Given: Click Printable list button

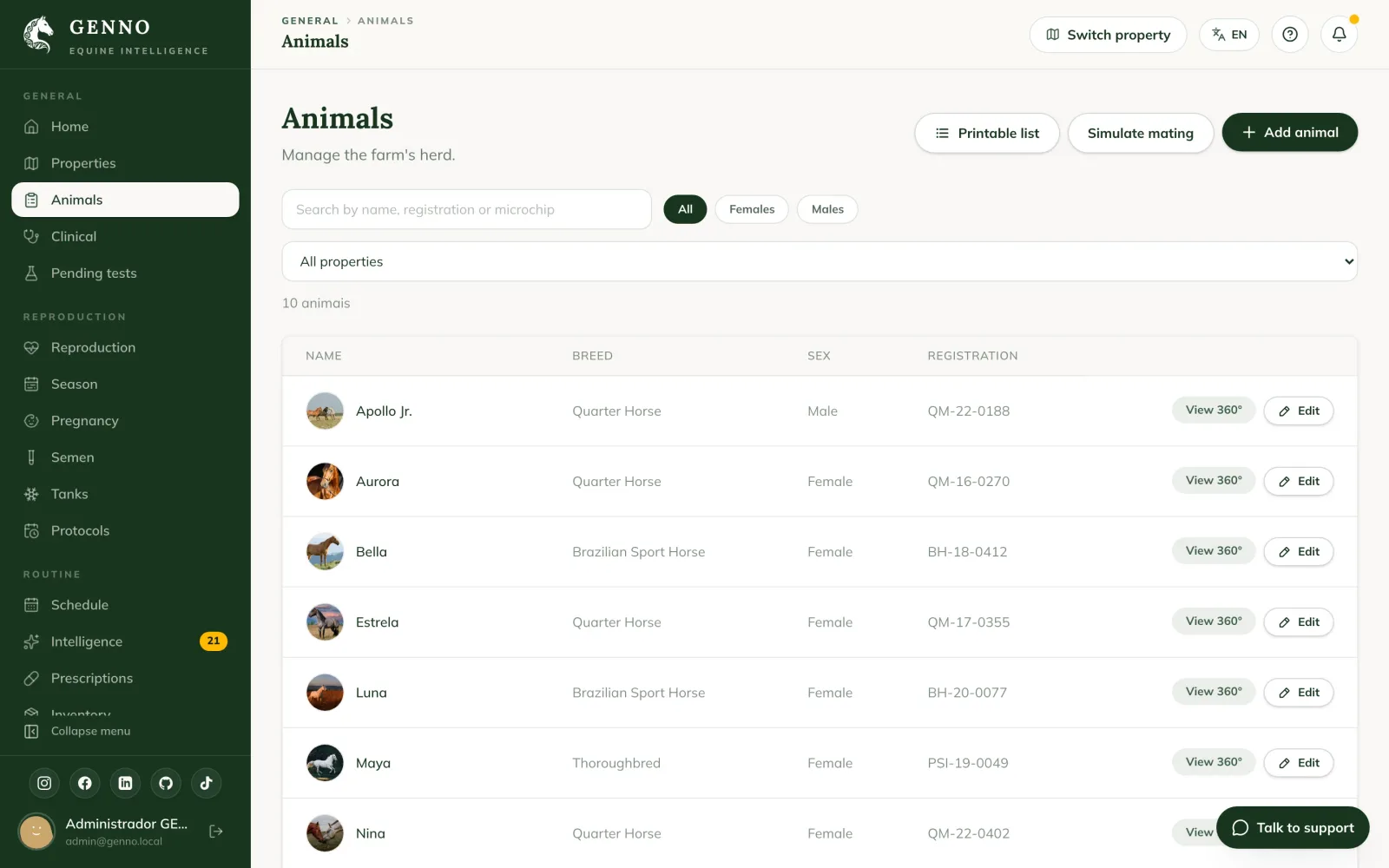Looking at the screenshot, I should tap(987, 133).
